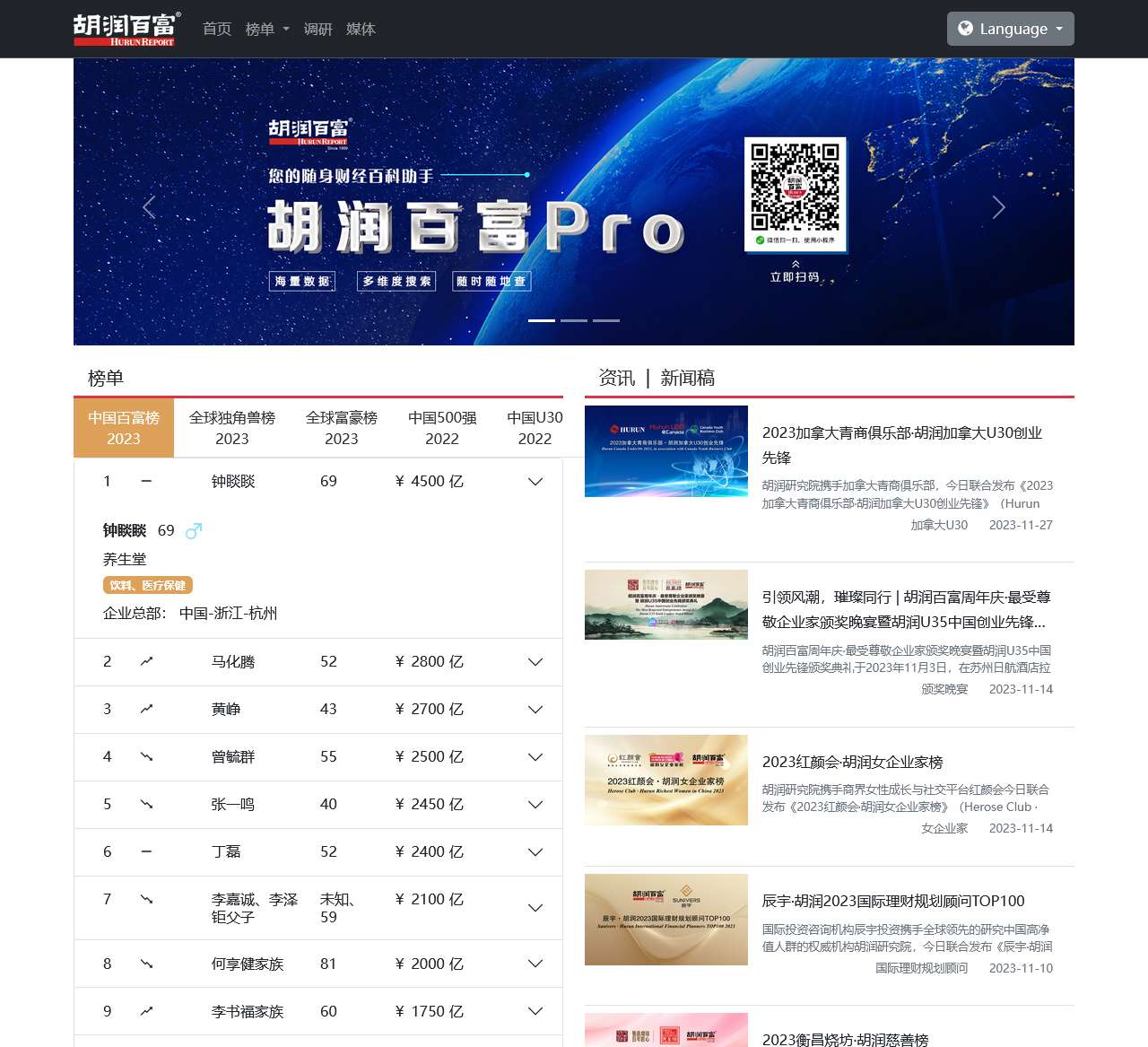Click the 颁奖晚宴 article tag

click(944, 689)
